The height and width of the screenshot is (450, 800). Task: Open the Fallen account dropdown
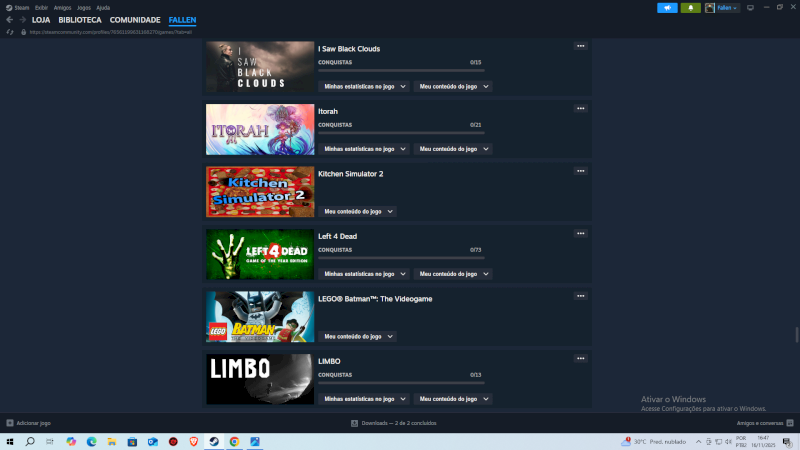(727, 8)
